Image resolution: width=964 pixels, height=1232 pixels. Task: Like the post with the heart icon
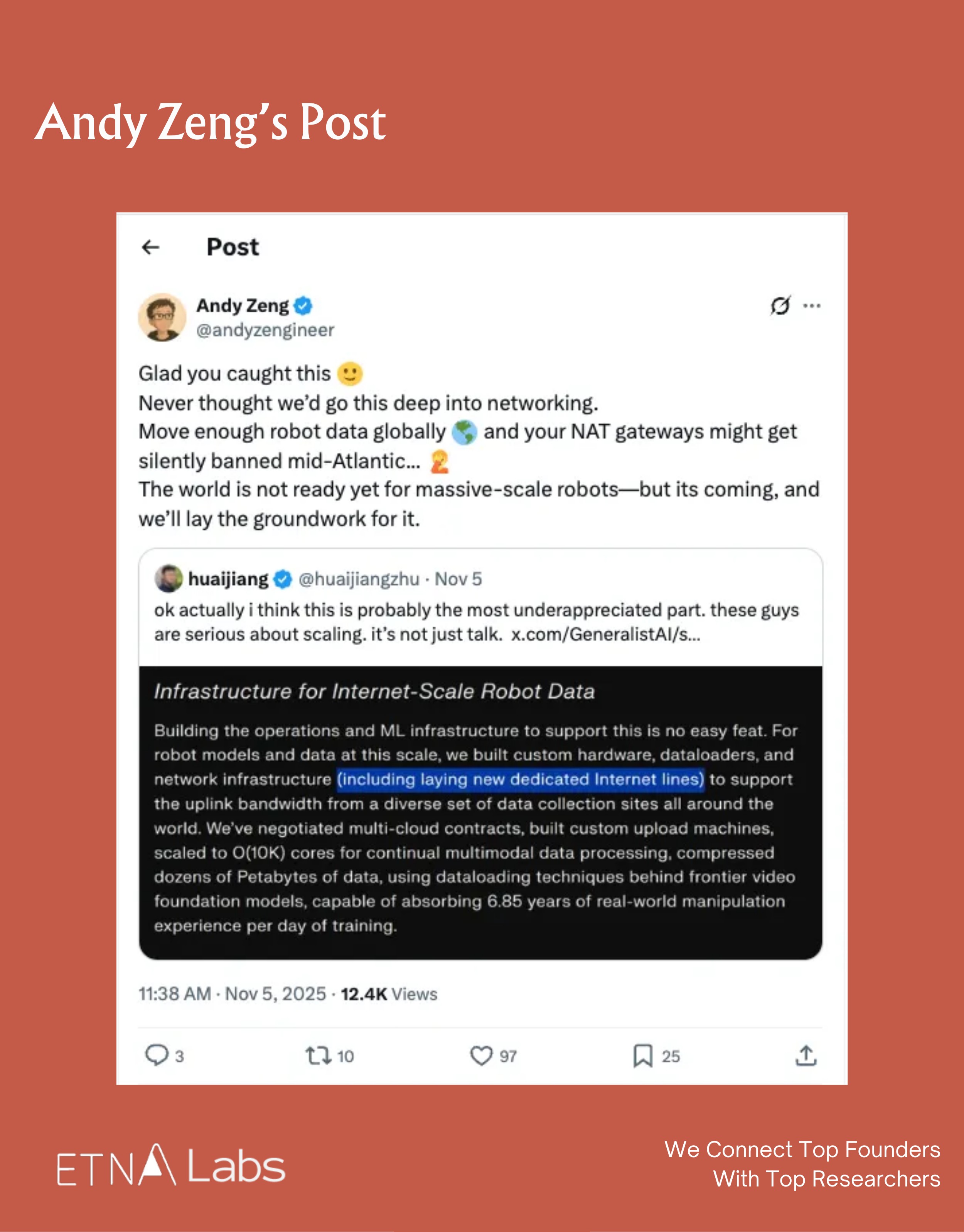[481, 1055]
